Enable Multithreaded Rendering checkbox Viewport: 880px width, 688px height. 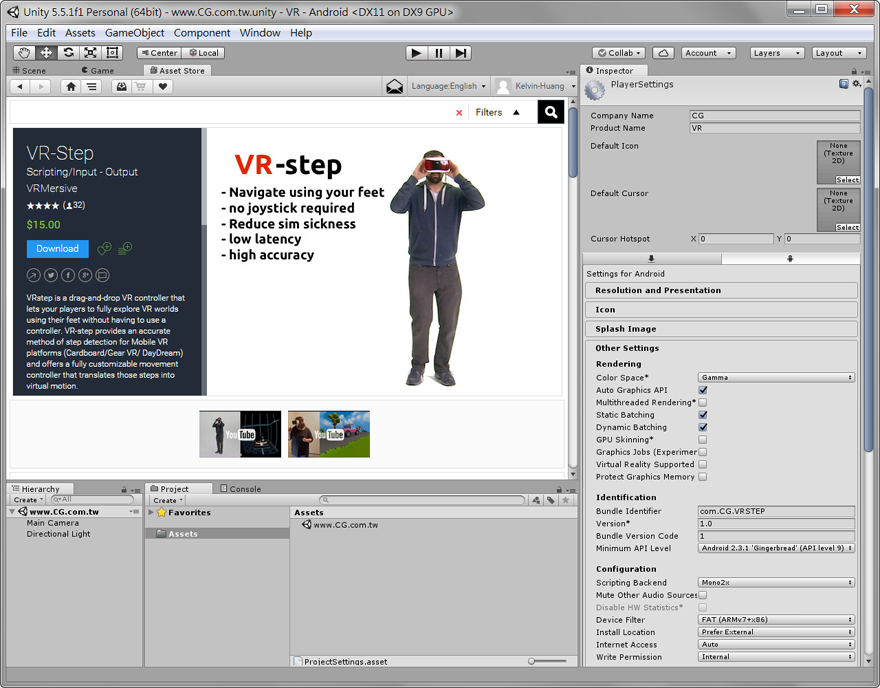pyautogui.click(x=703, y=402)
